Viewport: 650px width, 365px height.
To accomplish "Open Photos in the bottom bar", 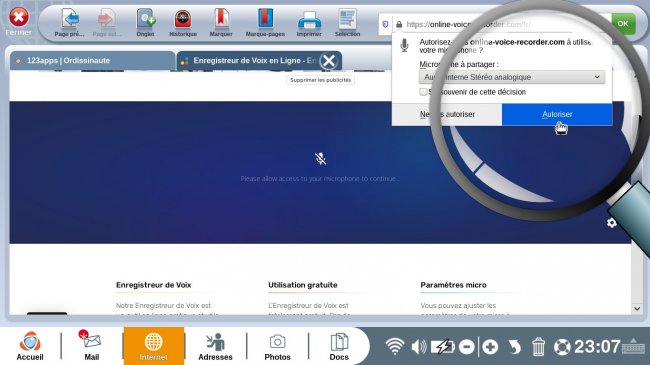I will coord(277,346).
